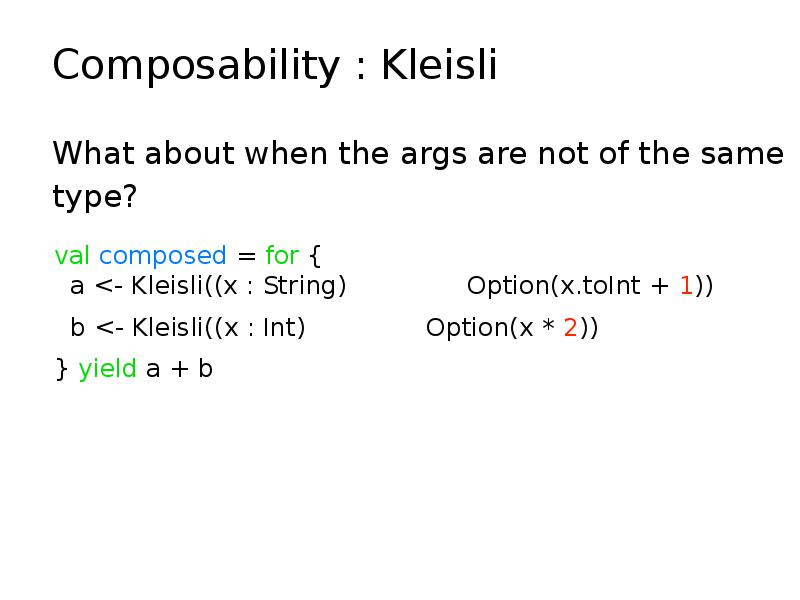Click the opening curly brace after "for"
This screenshot has height=600, width=800.
[316, 256]
